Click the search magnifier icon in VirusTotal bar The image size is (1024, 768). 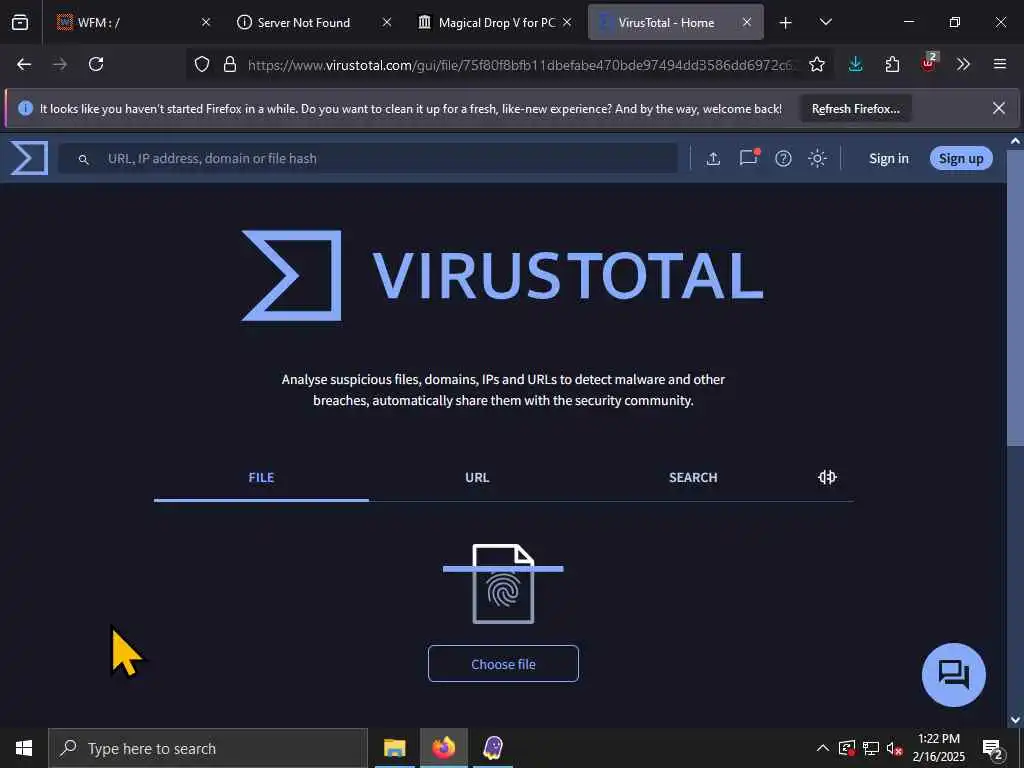point(84,159)
